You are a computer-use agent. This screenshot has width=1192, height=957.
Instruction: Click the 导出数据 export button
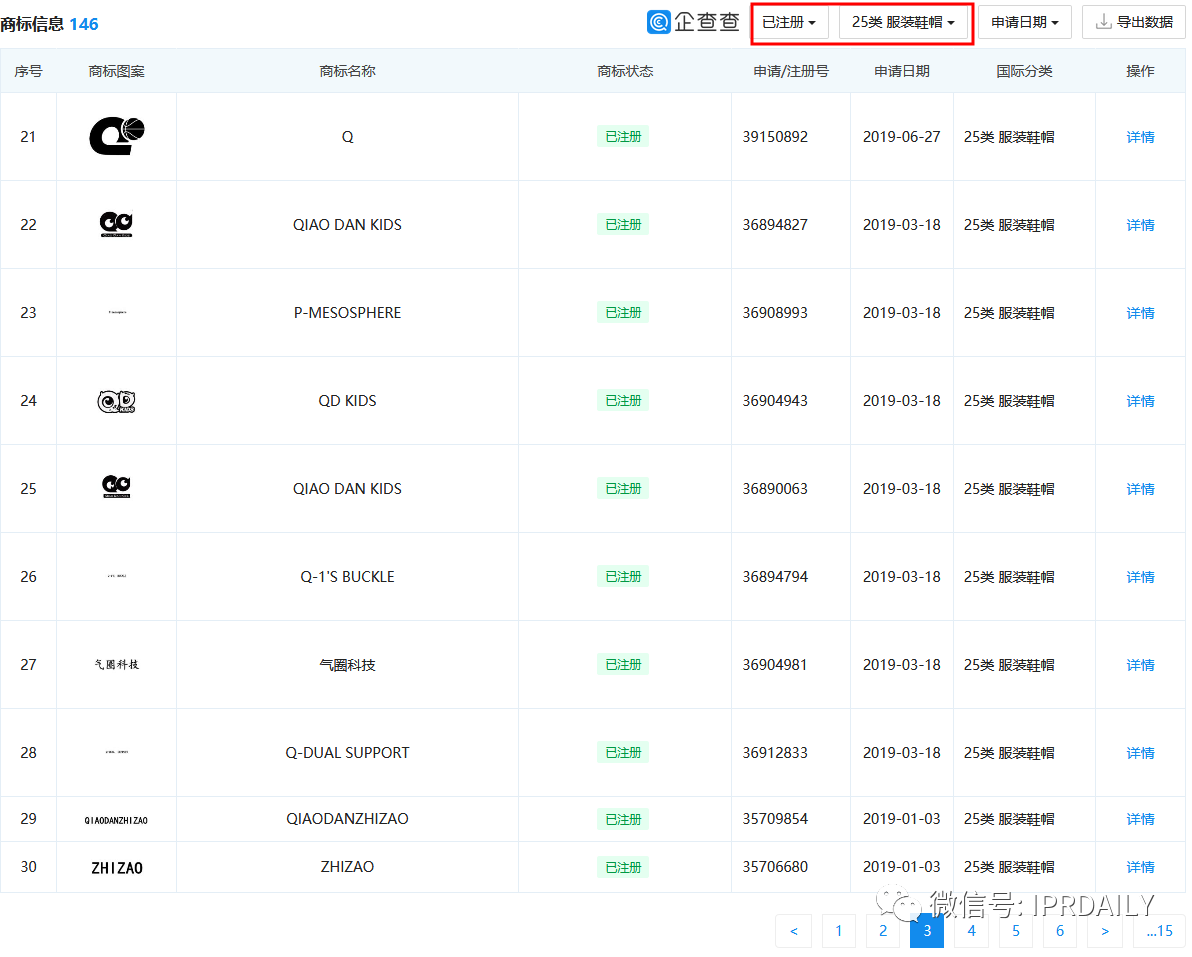click(x=1133, y=23)
